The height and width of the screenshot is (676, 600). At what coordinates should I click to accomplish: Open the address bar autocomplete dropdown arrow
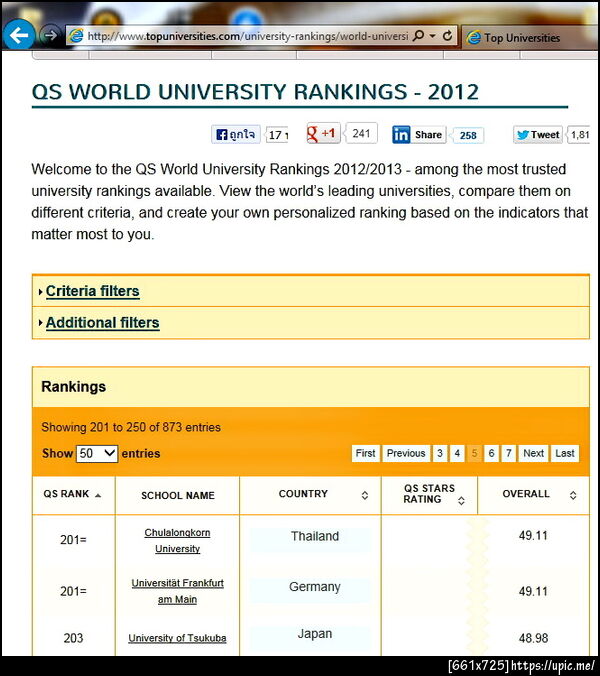[432, 36]
